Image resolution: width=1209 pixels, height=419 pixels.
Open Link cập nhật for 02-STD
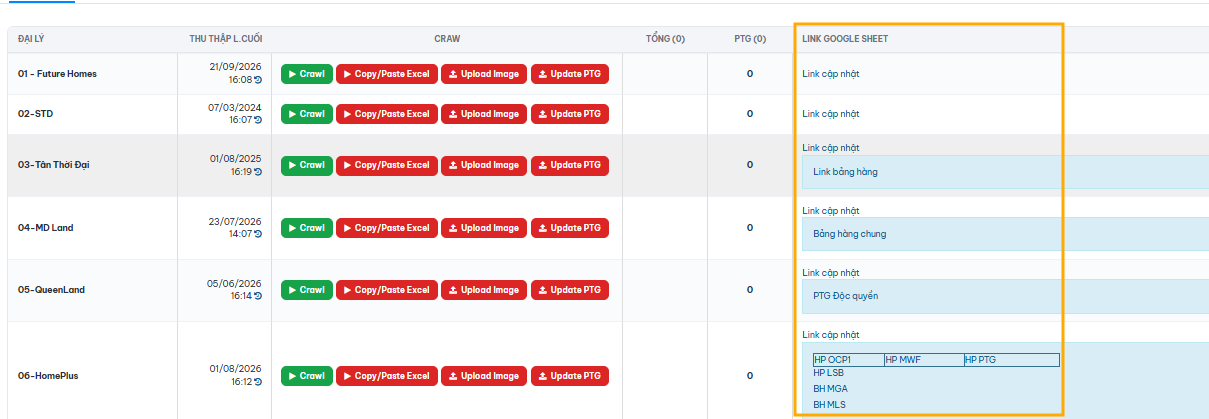830,114
